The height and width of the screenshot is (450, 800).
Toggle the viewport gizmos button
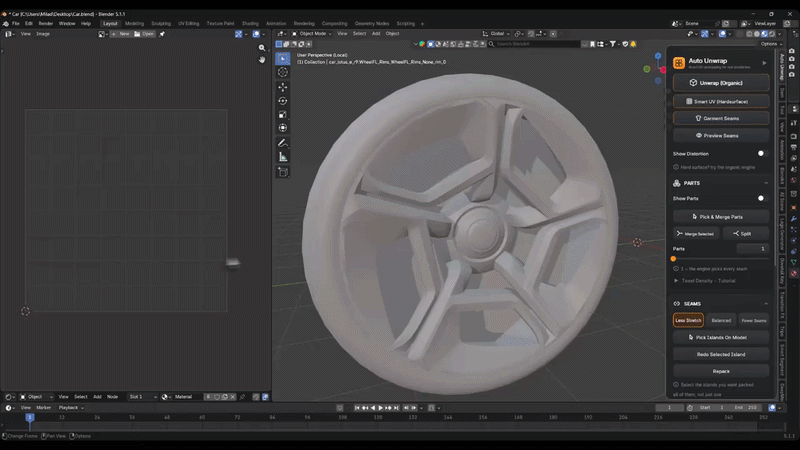(x=705, y=34)
